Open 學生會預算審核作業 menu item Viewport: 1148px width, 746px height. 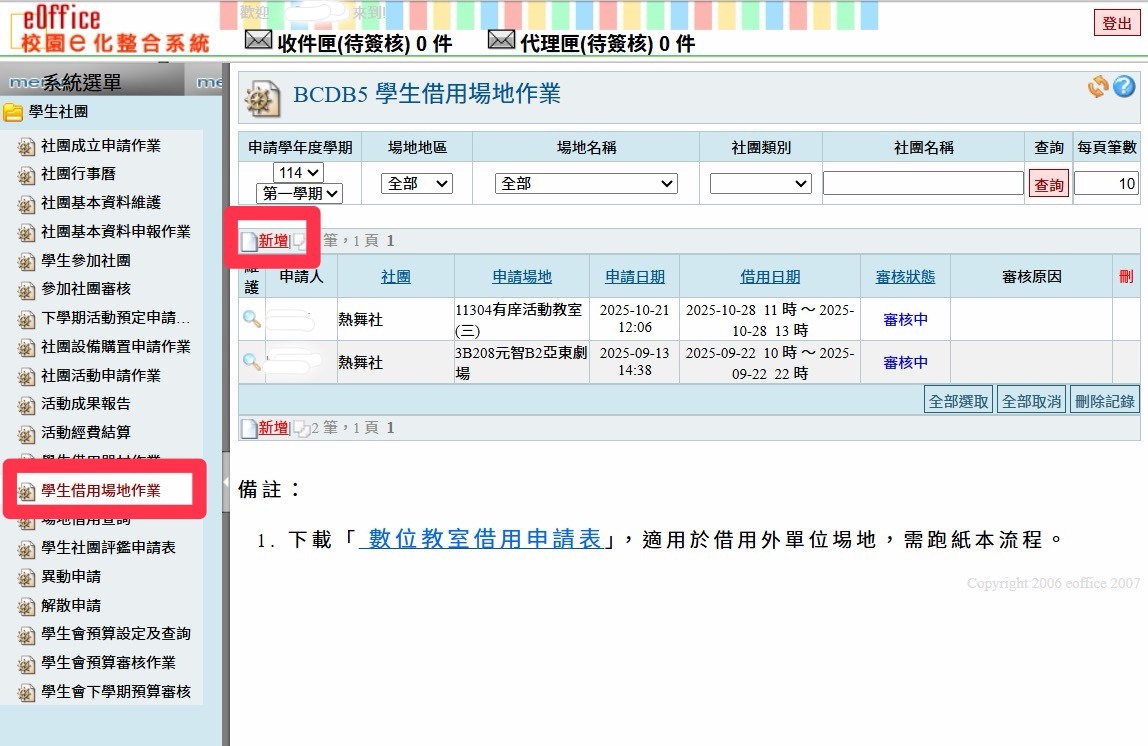pyautogui.click(x=108, y=663)
